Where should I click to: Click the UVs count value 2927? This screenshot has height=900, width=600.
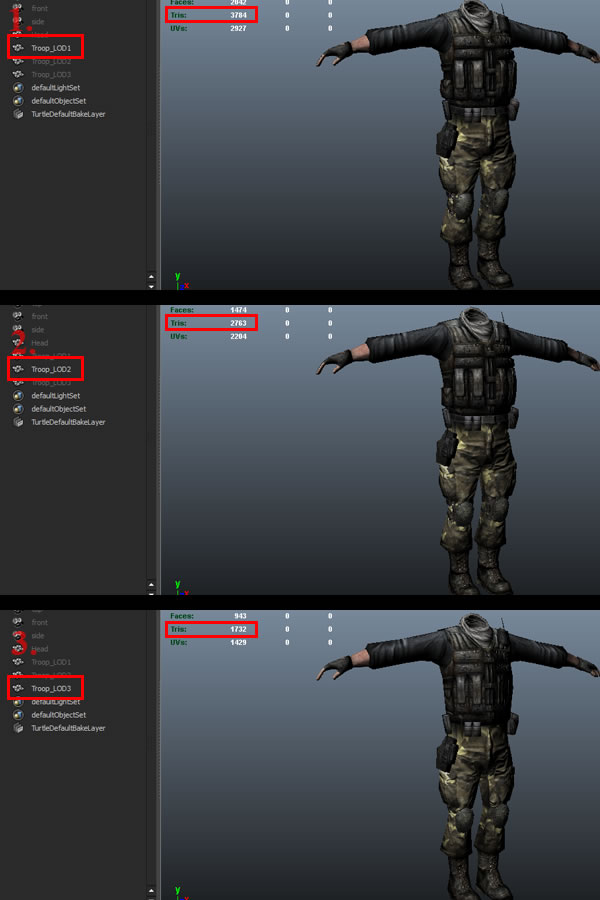[238, 28]
